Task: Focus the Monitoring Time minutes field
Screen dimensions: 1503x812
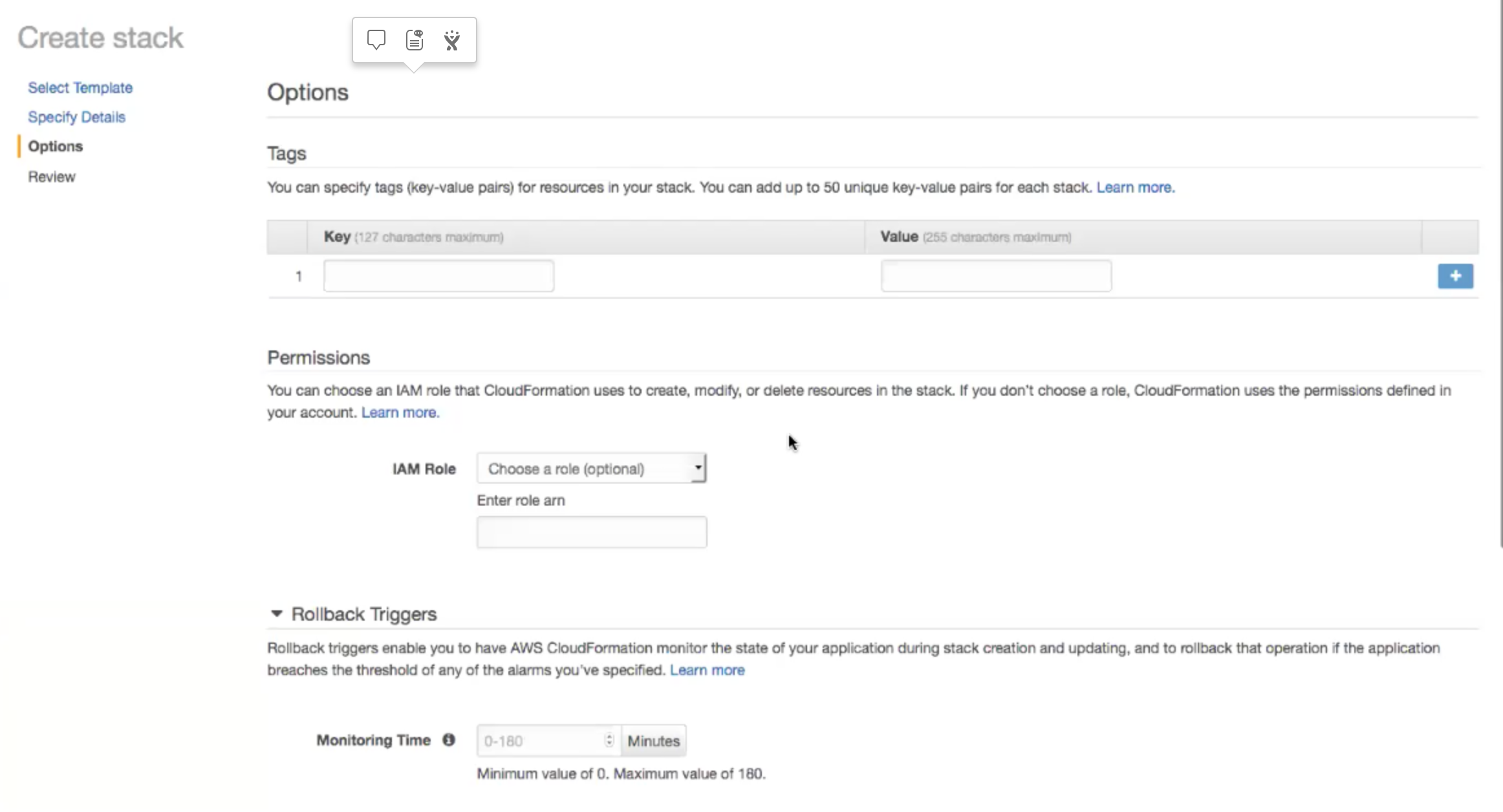Action: pyautogui.click(x=540, y=741)
